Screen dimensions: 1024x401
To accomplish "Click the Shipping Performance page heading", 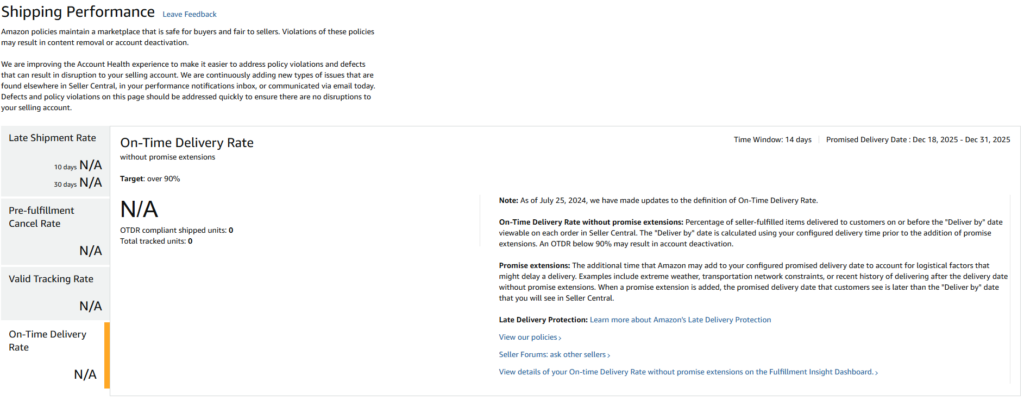I will [80, 12].
